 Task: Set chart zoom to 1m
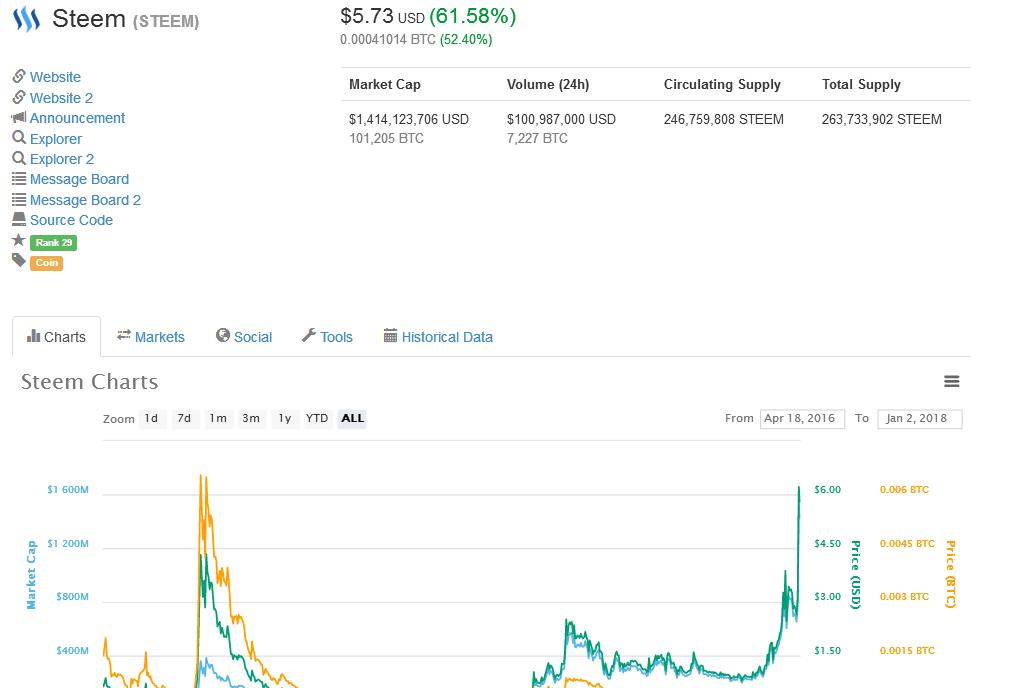click(x=218, y=418)
